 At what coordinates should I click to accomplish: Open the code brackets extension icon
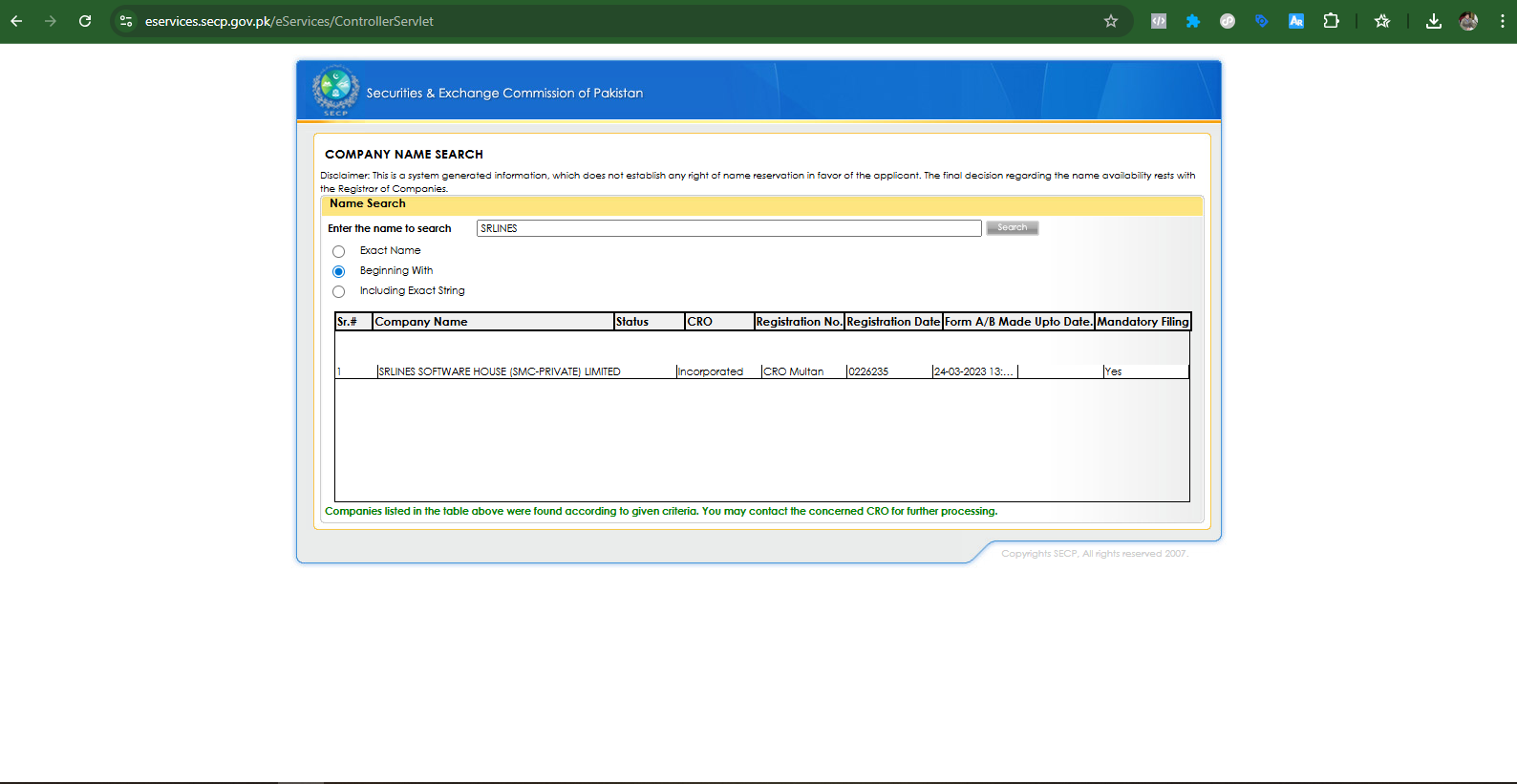pos(1158,21)
